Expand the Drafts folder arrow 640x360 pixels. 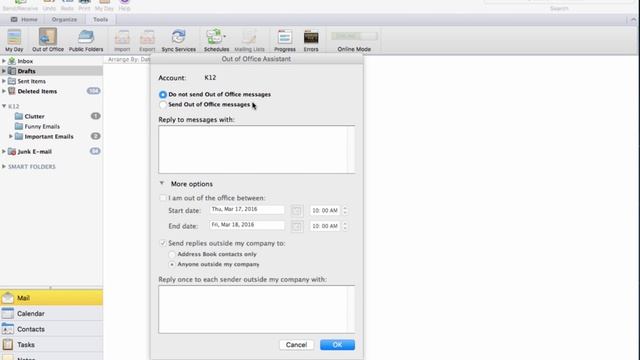coord(4,71)
